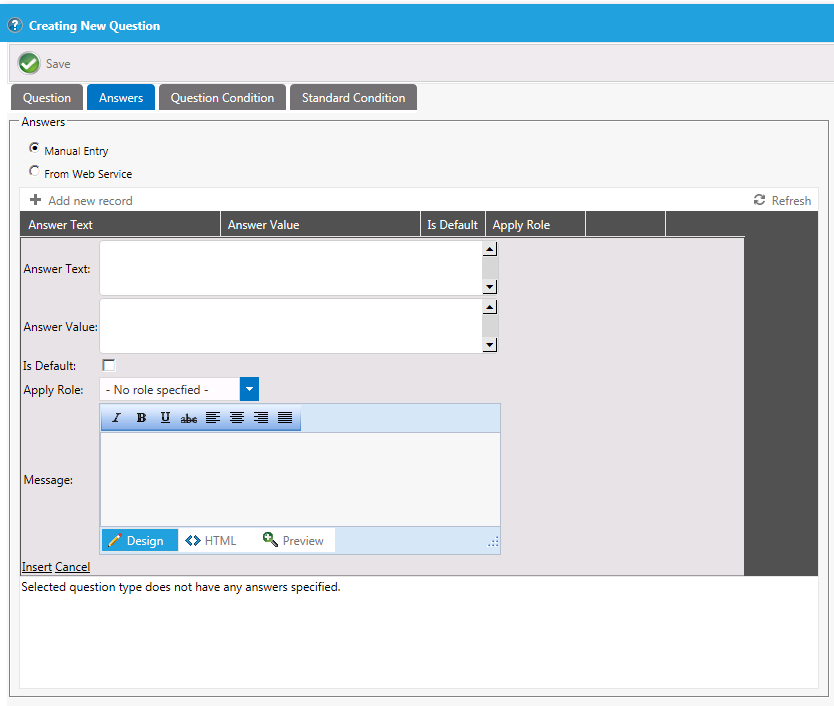Screen dimensions: 834x706
Task: Toggle Bold in message editor
Action: point(141,418)
